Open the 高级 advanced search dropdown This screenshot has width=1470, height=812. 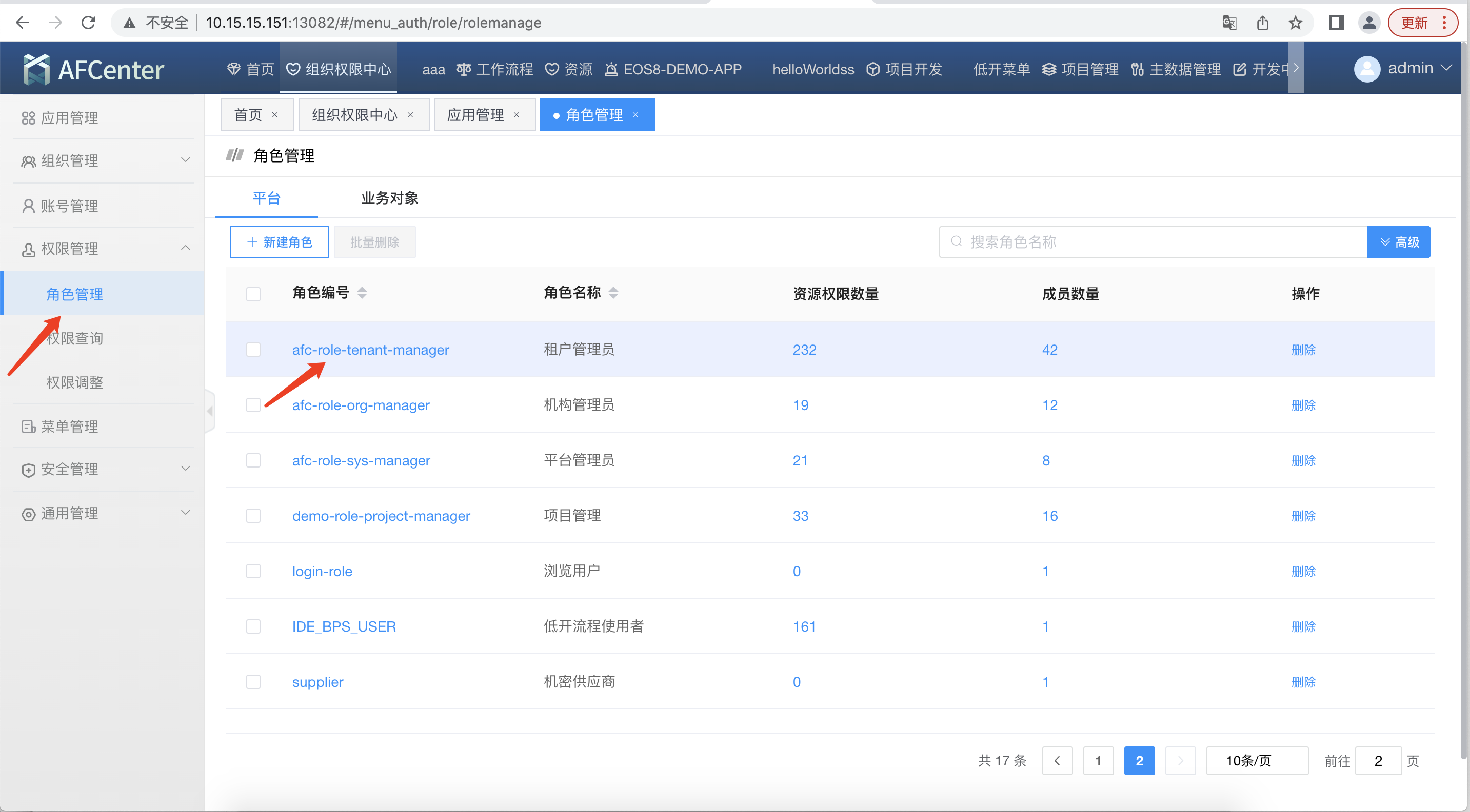tap(1399, 242)
